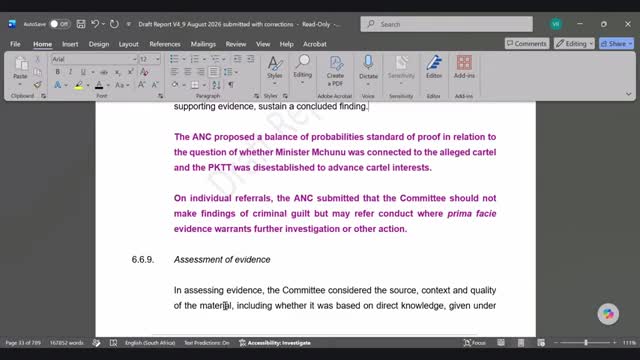Viewport: 640px width, 360px height.
Task: Align text right
Action: (x=200, y=72)
